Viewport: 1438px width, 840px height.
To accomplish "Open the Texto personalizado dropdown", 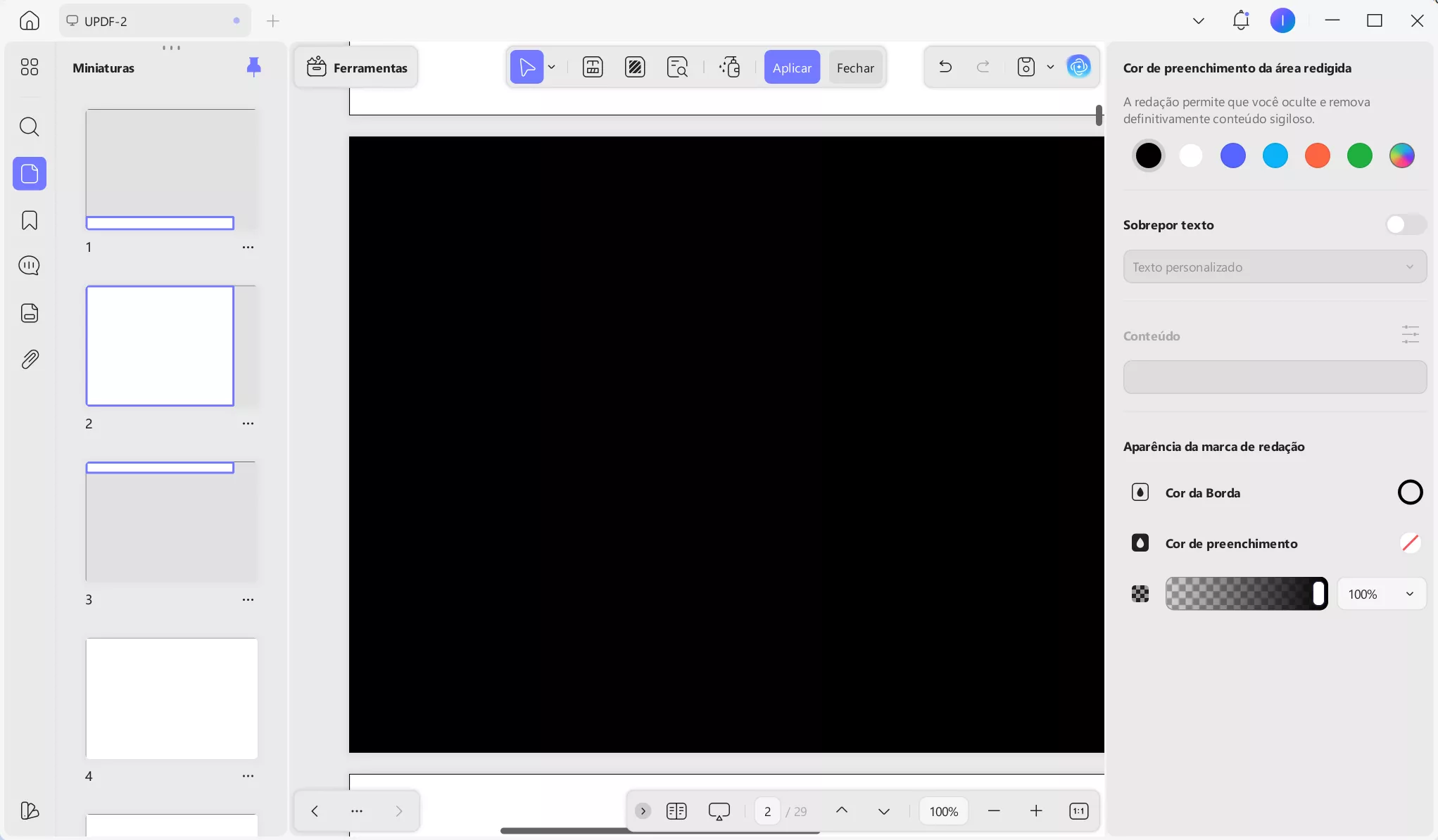I will click(1274, 267).
